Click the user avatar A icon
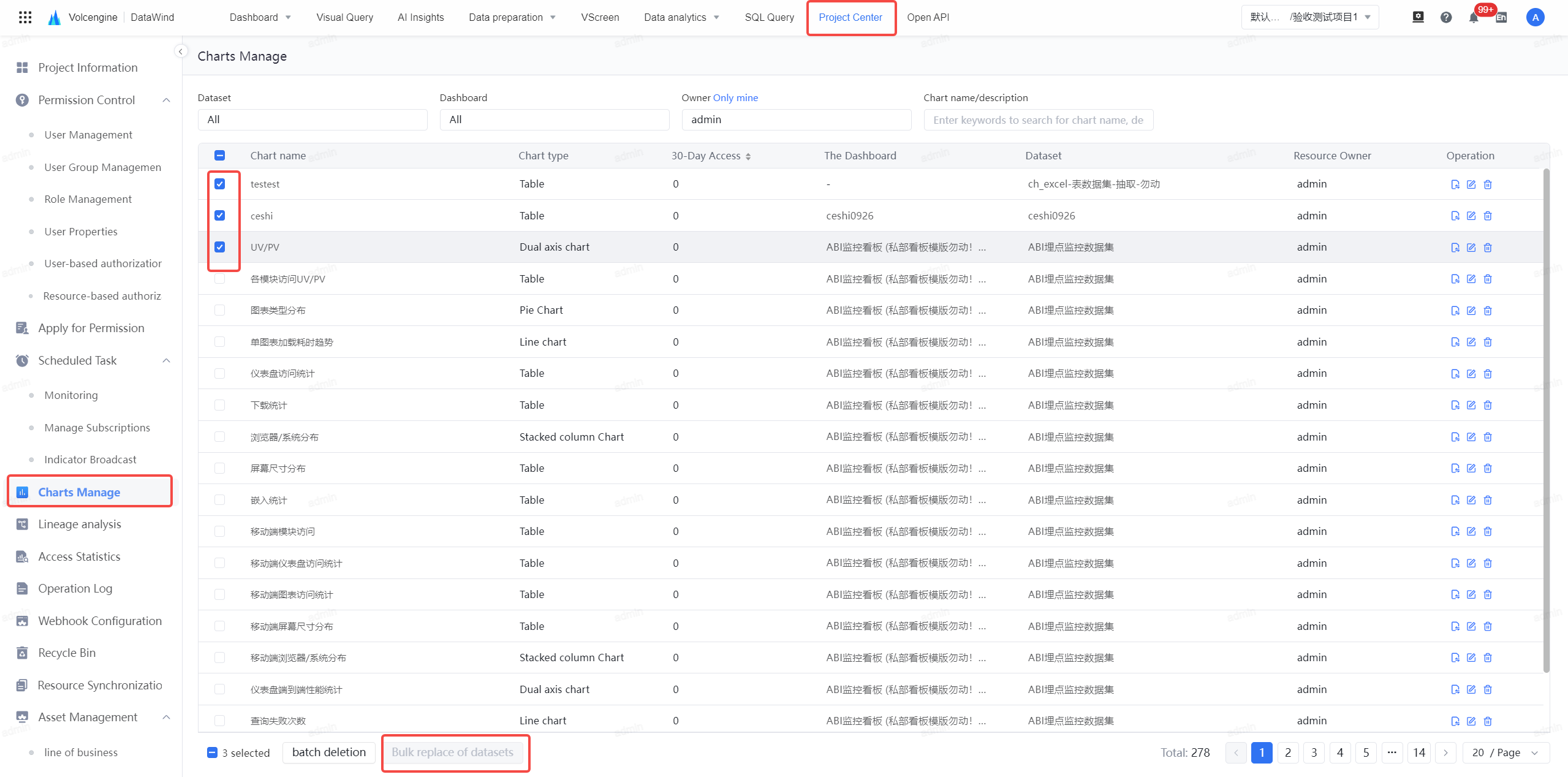The height and width of the screenshot is (777, 1568). [x=1535, y=17]
